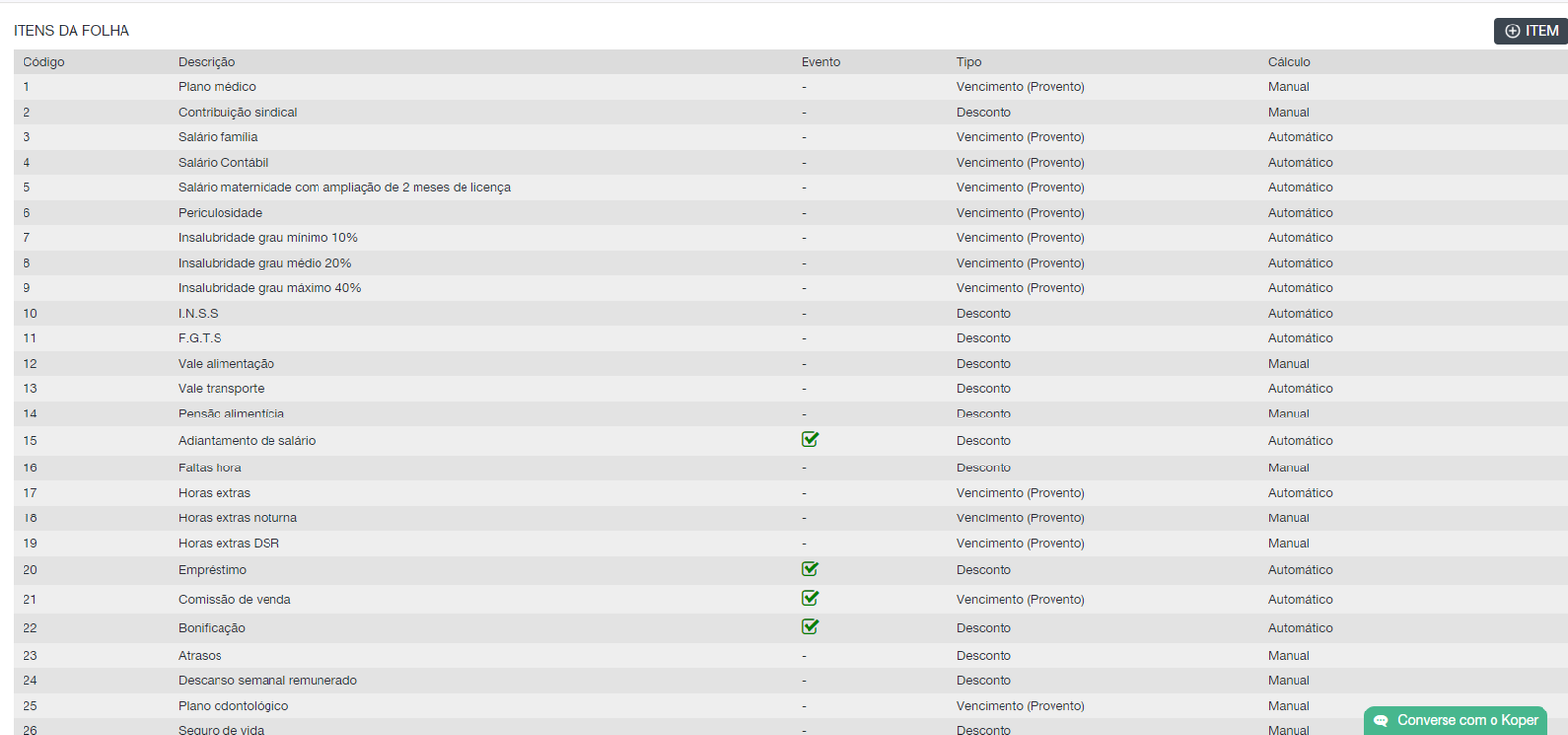Select the Plano médico row
Viewport: 1568px width, 735px height.
pyautogui.click(x=217, y=87)
